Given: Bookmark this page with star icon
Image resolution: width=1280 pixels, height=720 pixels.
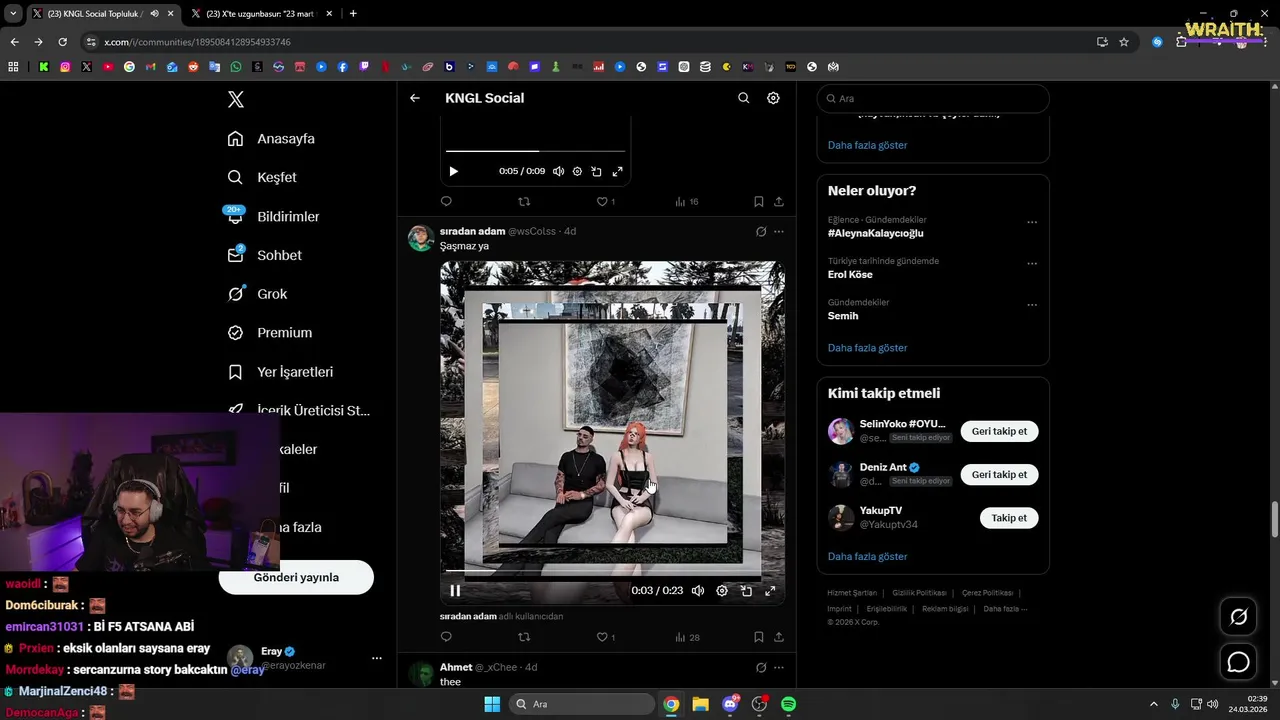Looking at the screenshot, I should (1124, 42).
